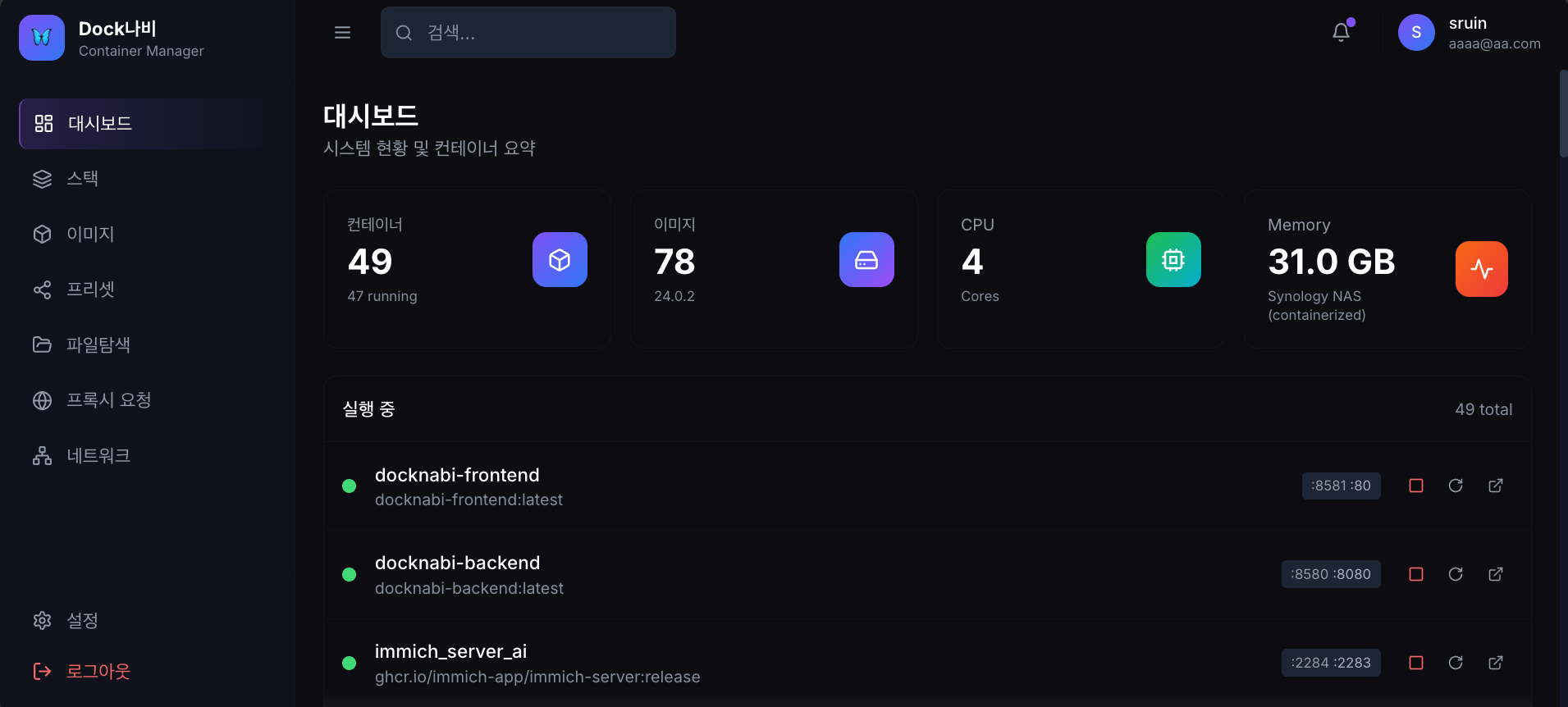Go to the 이미지 section
This screenshot has height=707, width=1568.
pos(90,234)
